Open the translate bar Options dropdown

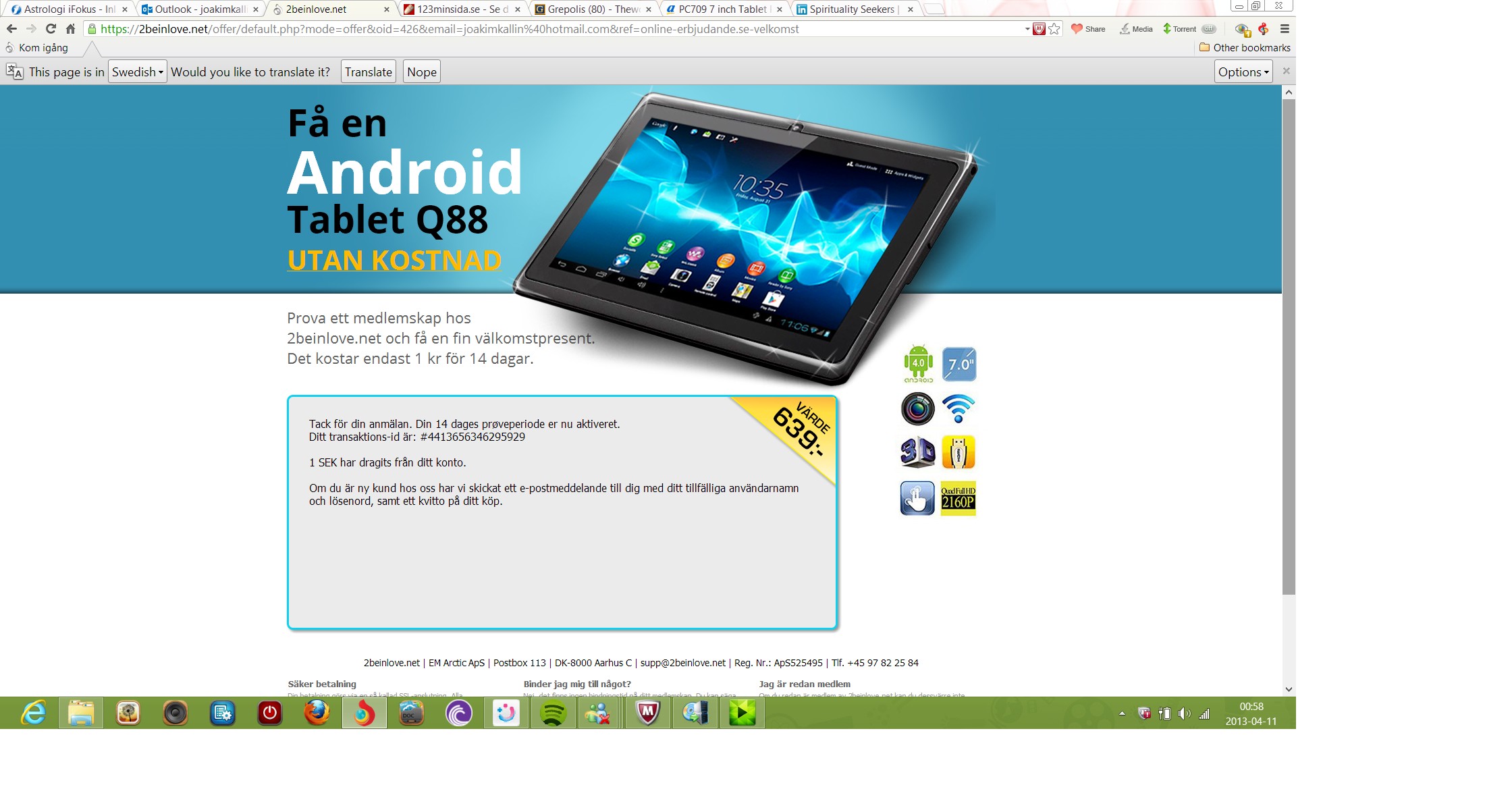[x=1243, y=72]
